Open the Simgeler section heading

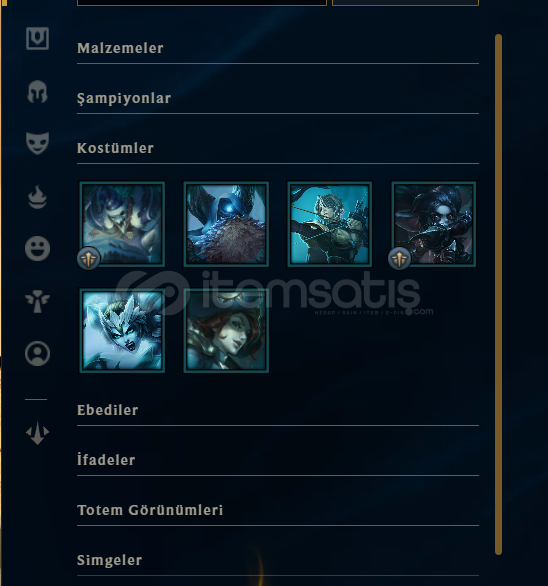[278, 560]
